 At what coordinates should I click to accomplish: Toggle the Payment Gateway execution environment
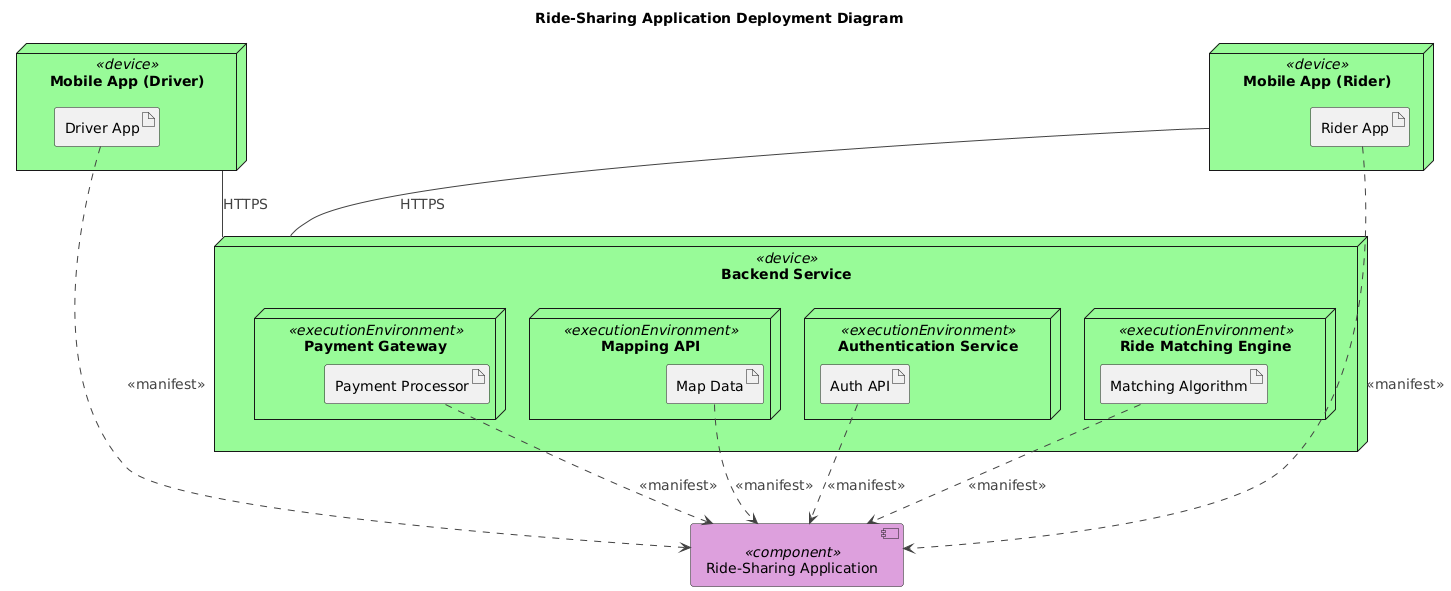pos(375,346)
